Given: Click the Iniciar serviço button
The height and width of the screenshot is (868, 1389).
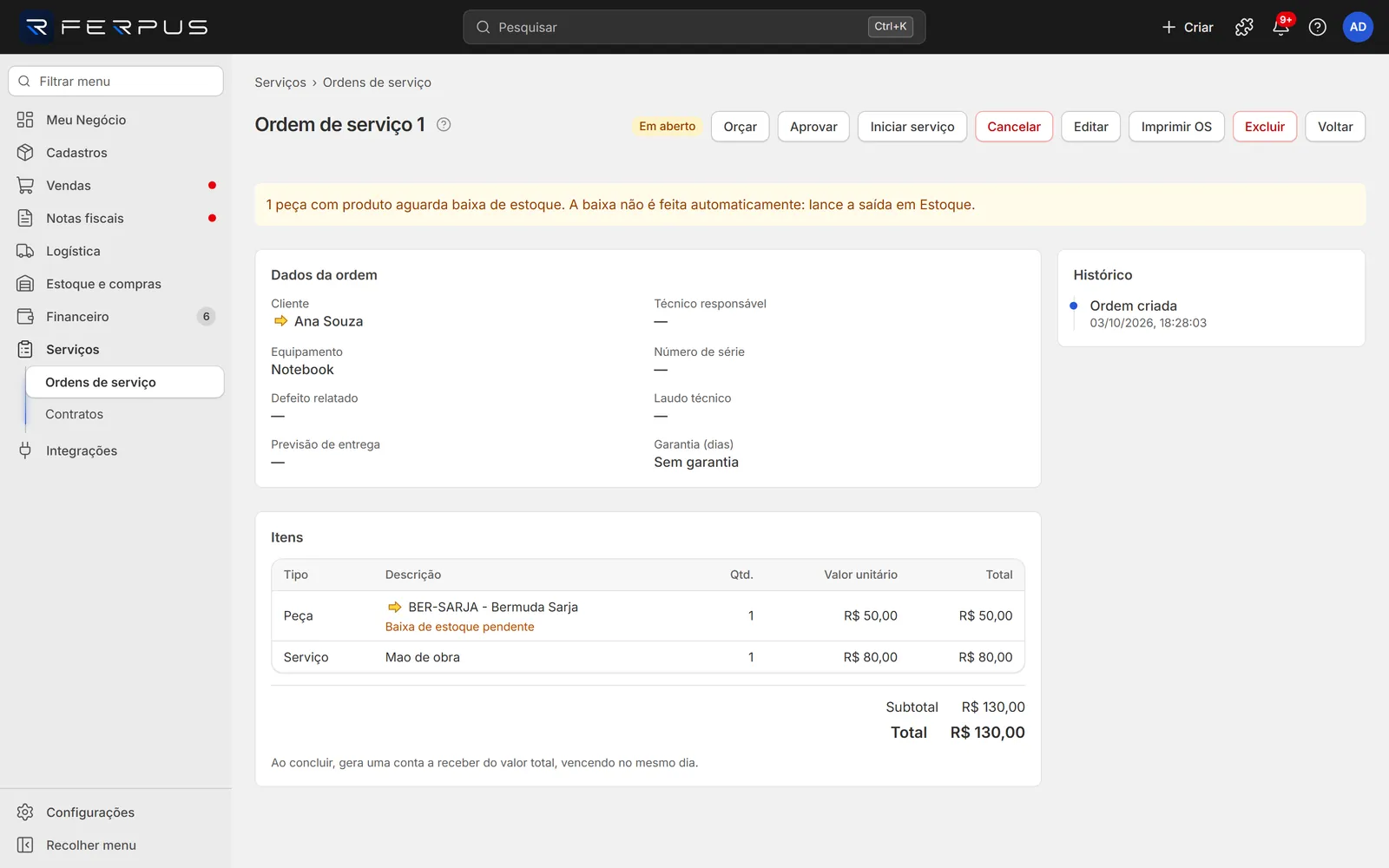Looking at the screenshot, I should pos(912,127).
